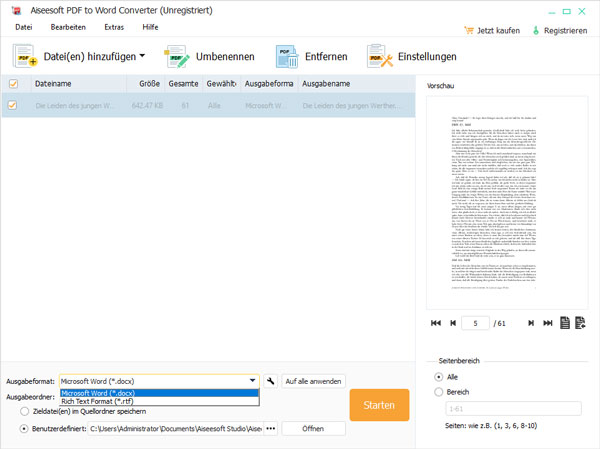Open the Datei menu
The height and width of the screenshot is (449, 600).
(24, 27)
